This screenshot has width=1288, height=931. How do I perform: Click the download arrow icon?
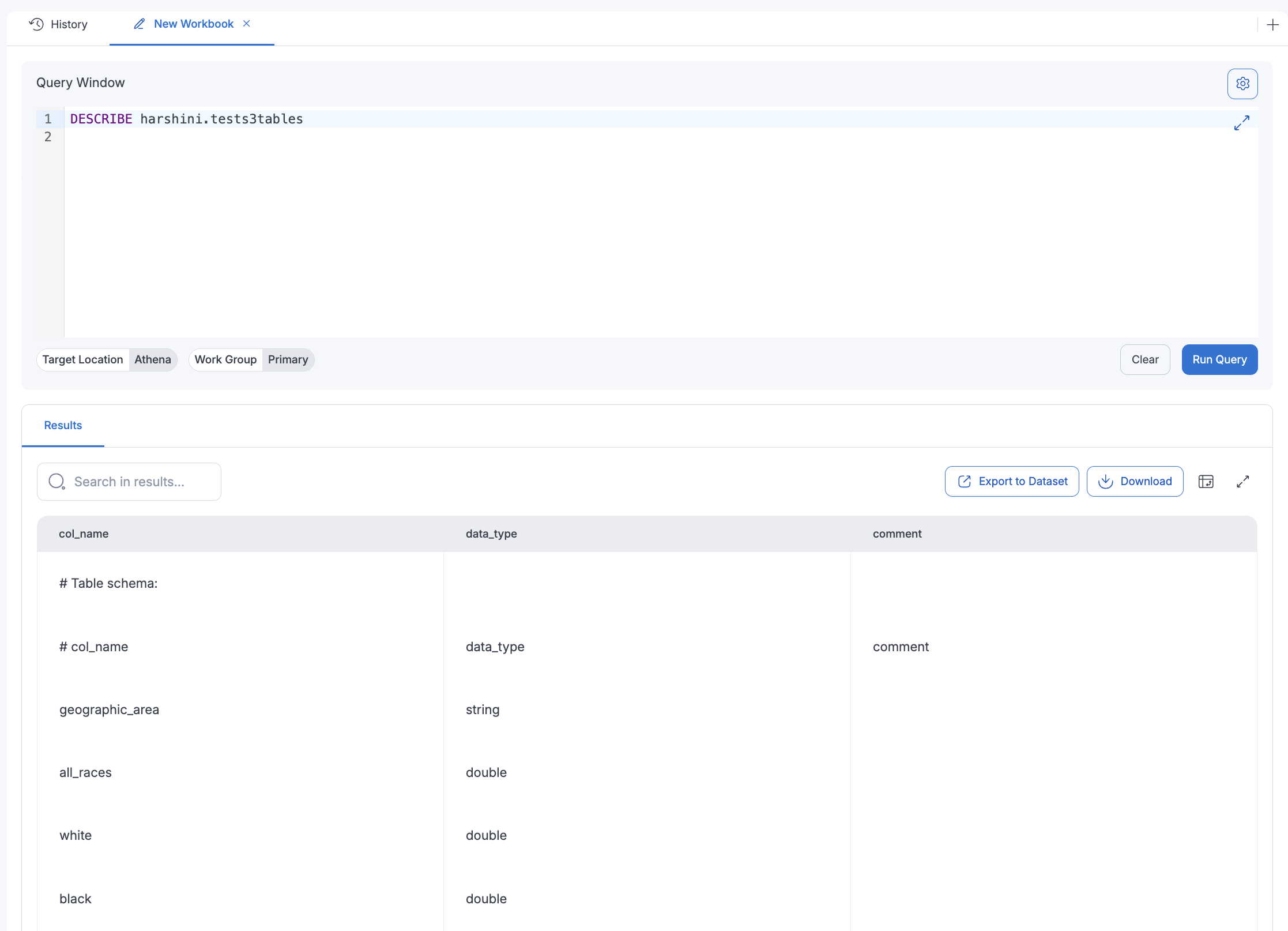coord(1106,481)
